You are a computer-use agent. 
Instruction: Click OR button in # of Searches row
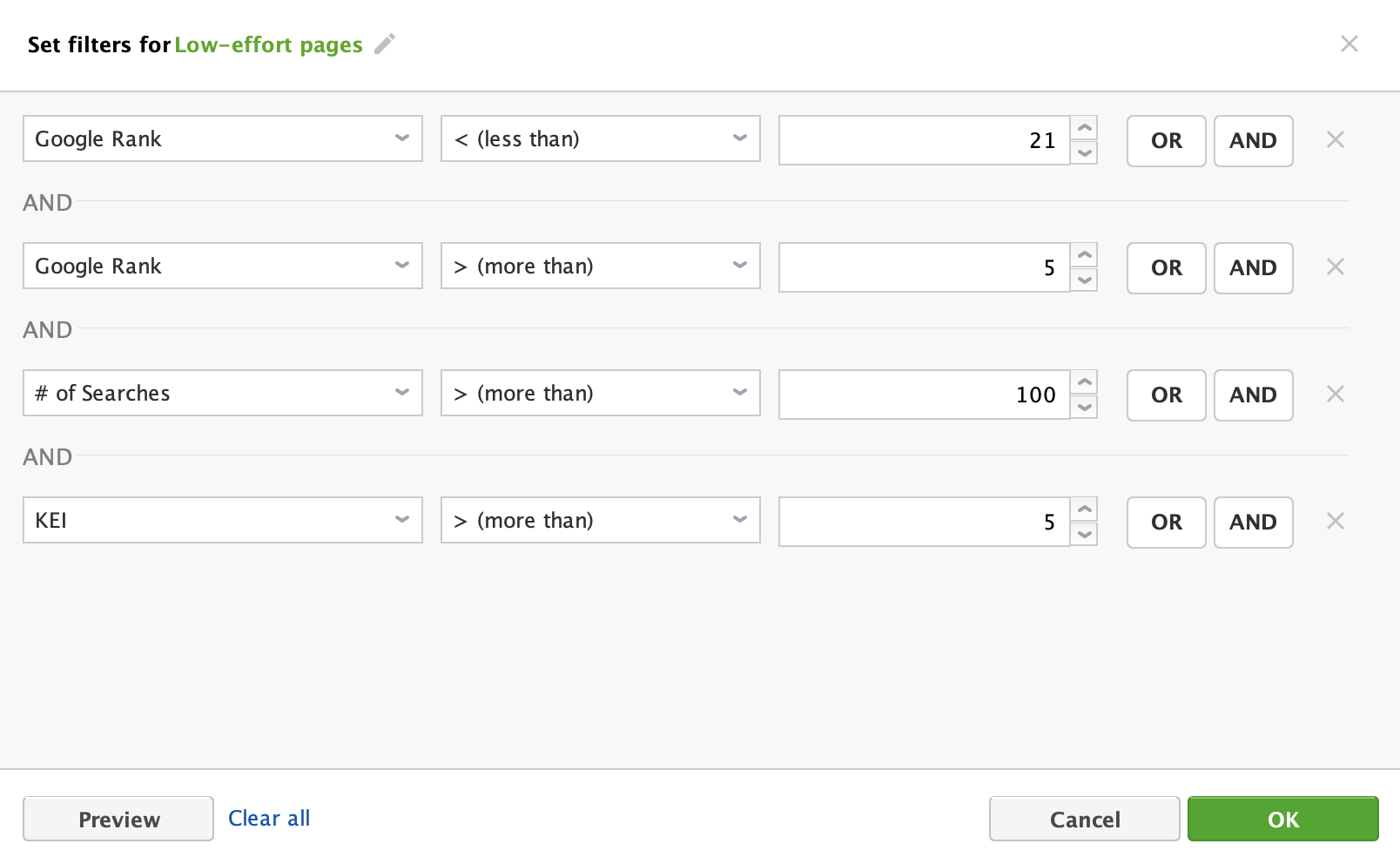[x=1167, y=395]
